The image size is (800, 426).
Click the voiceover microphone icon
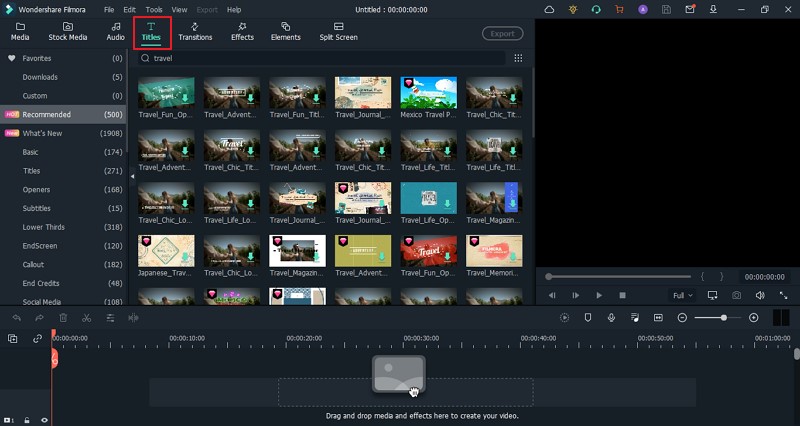[x=611, y=318]
